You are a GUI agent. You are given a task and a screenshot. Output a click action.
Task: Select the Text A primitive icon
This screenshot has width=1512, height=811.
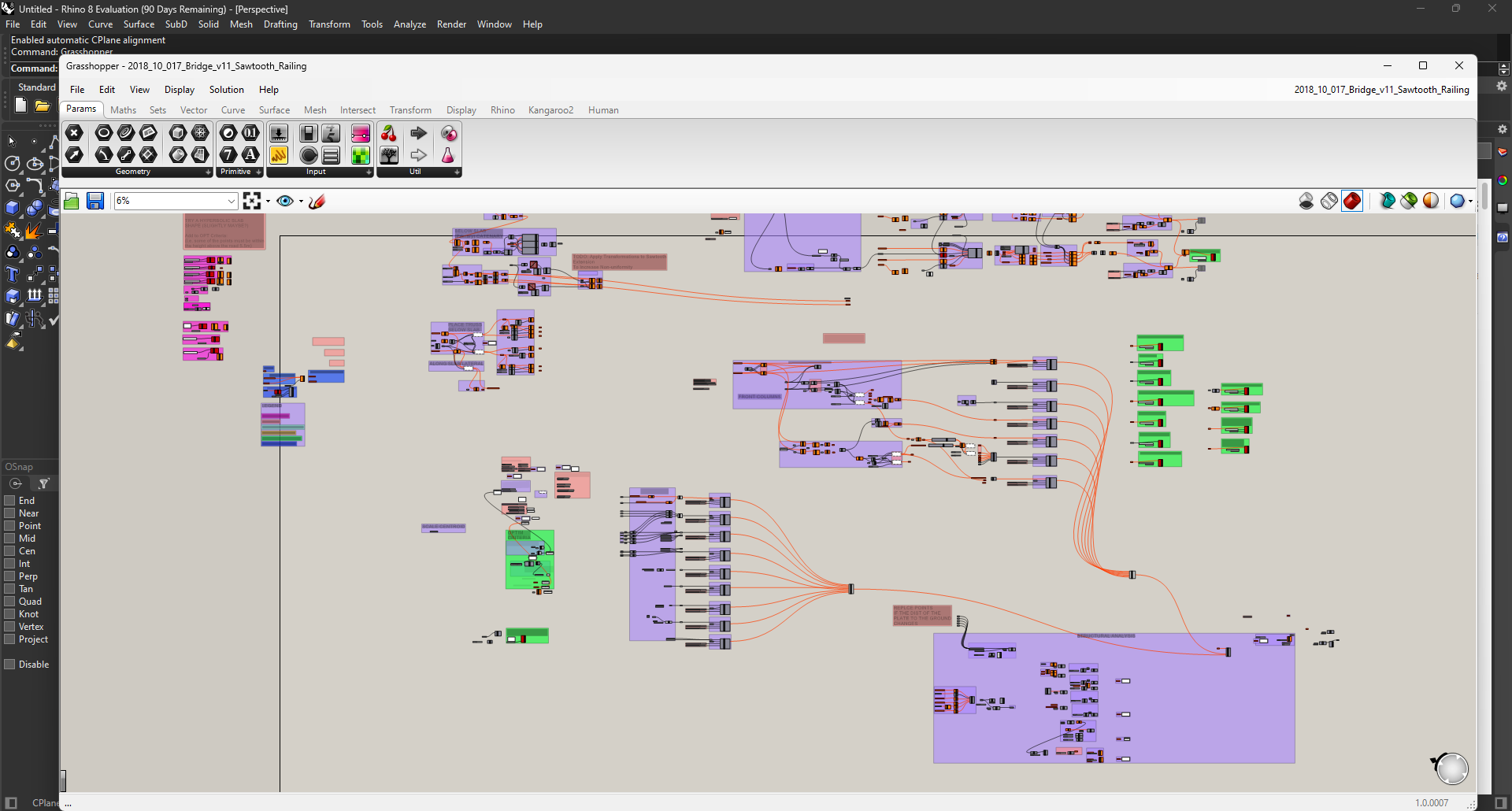pyautogui.click(x=250, y=155)
